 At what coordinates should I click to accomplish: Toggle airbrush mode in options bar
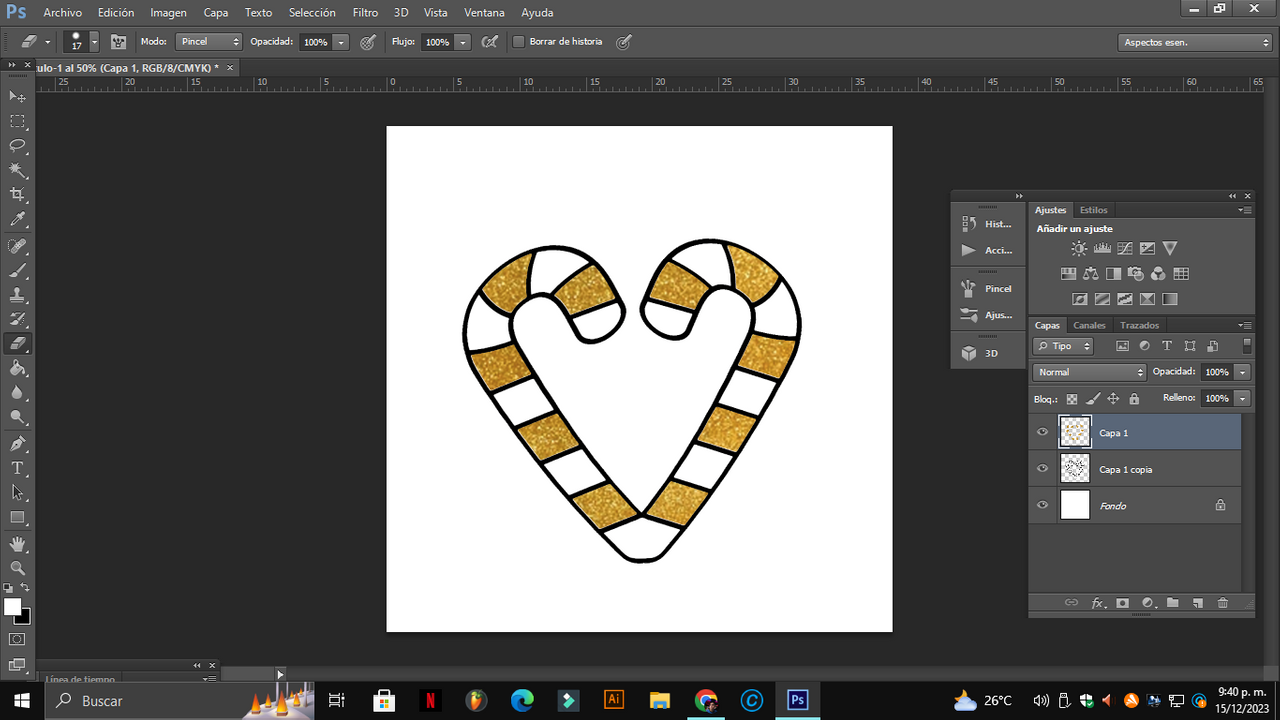coord(489,42)
